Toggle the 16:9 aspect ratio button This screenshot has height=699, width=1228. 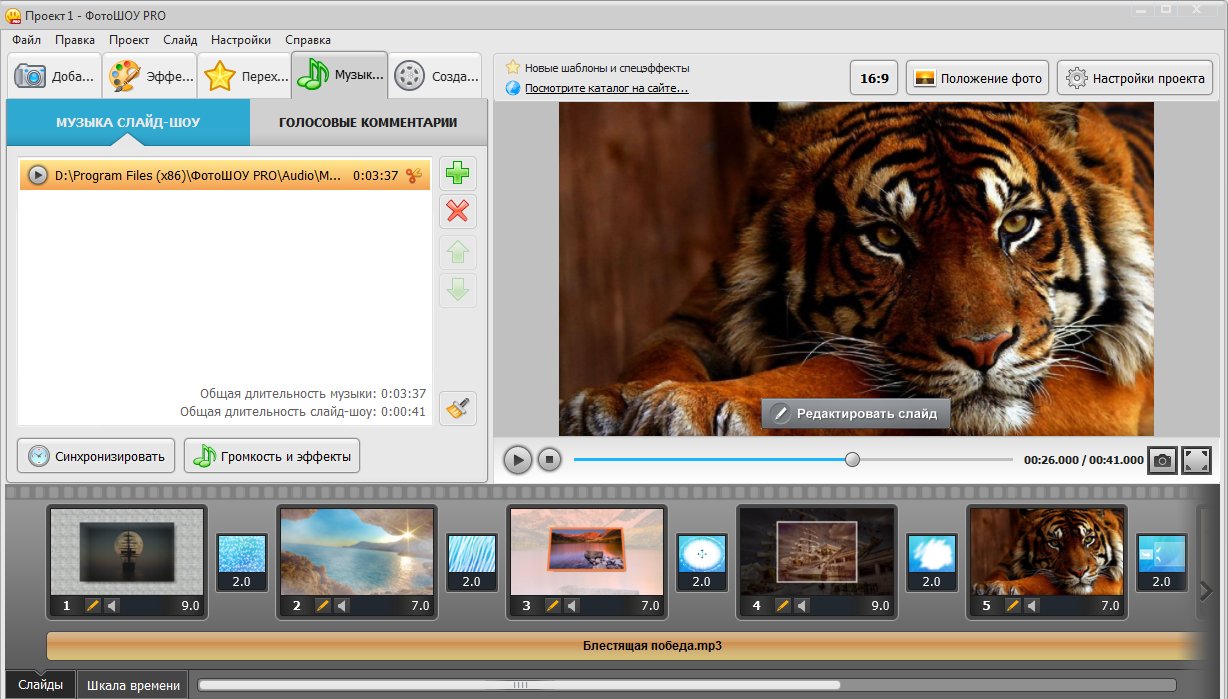(873, 78)
